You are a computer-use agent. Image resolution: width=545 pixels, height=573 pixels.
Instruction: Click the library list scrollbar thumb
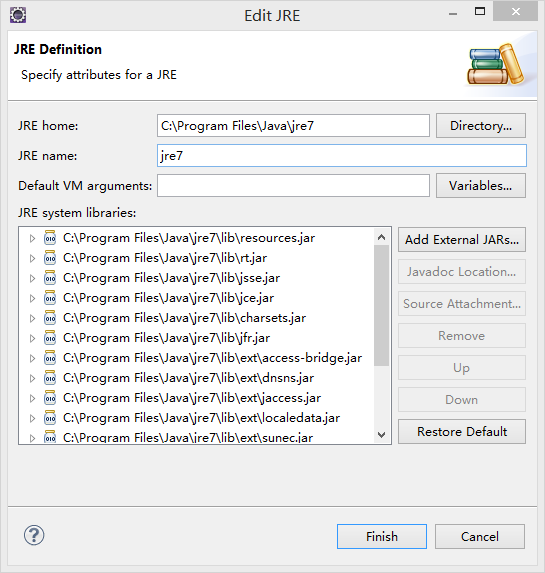(381, 306)
